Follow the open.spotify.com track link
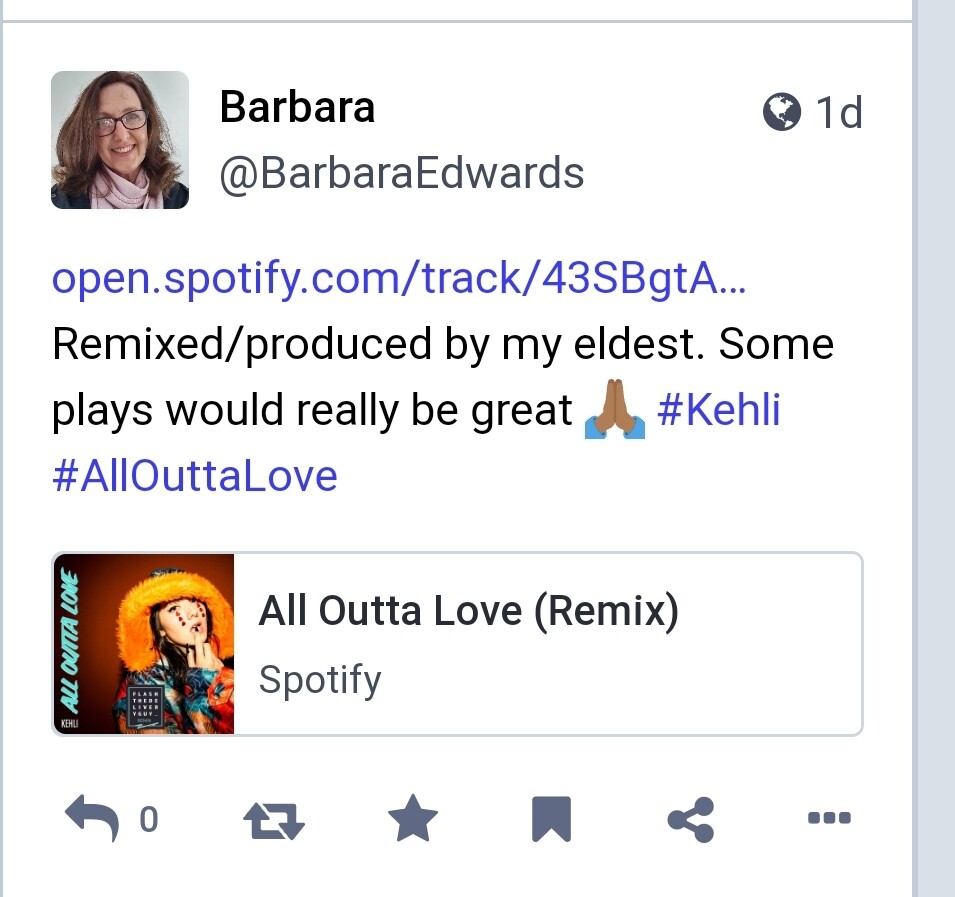The height and width of the screenshot is (897, 955). tap(398, 280)
